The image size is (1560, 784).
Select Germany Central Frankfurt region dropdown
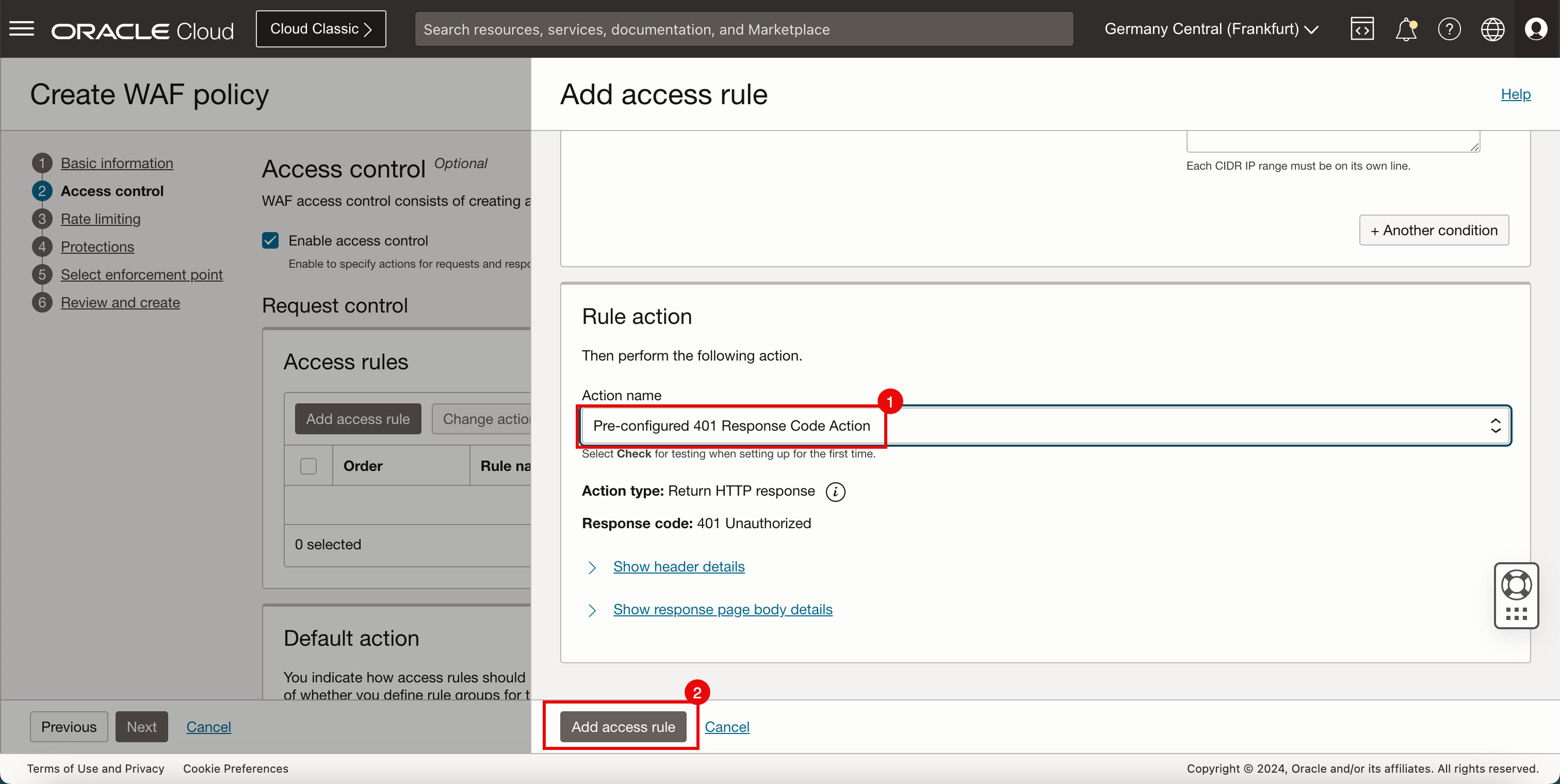point(1210,29)
